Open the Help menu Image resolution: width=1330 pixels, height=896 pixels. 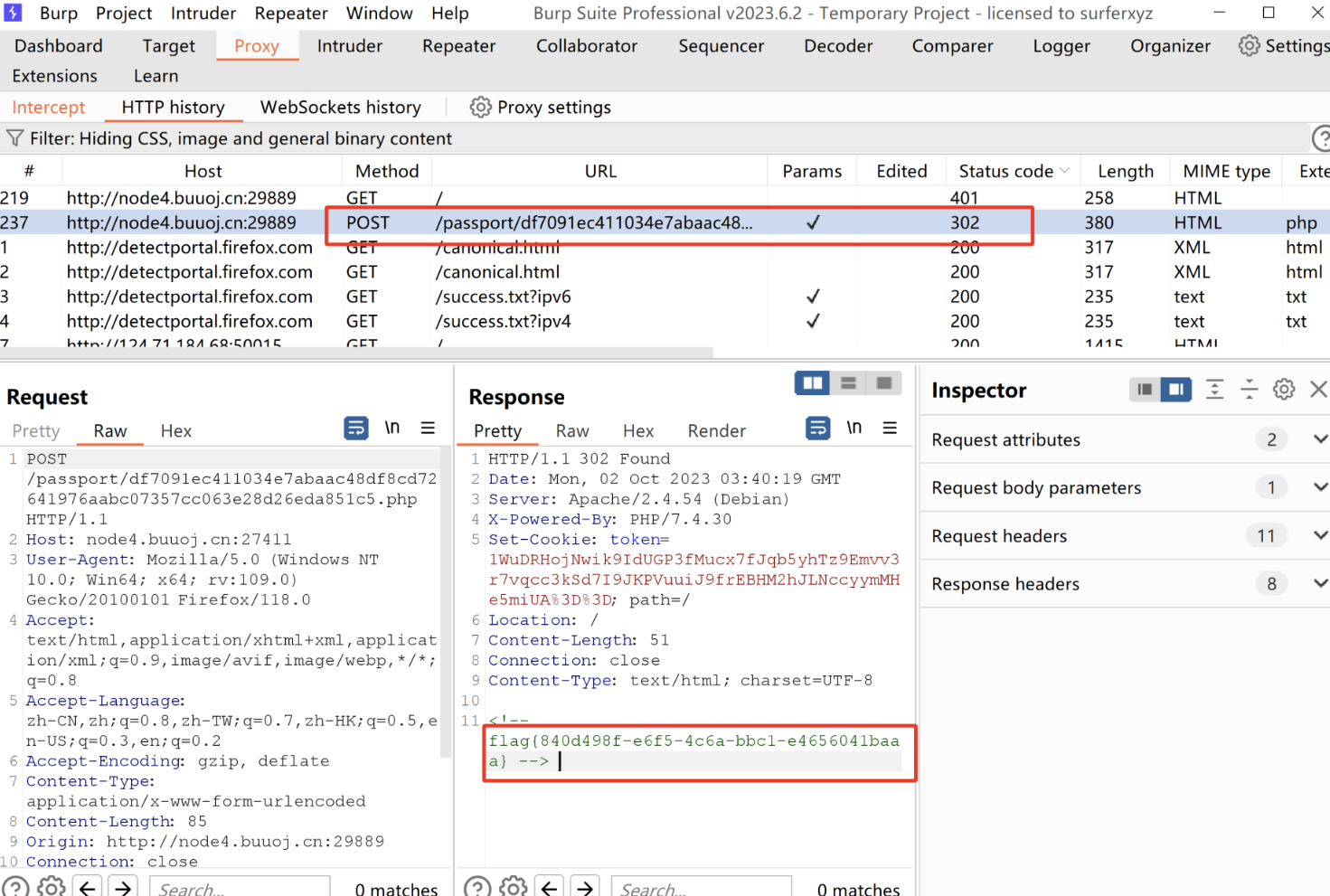point(450,14)
